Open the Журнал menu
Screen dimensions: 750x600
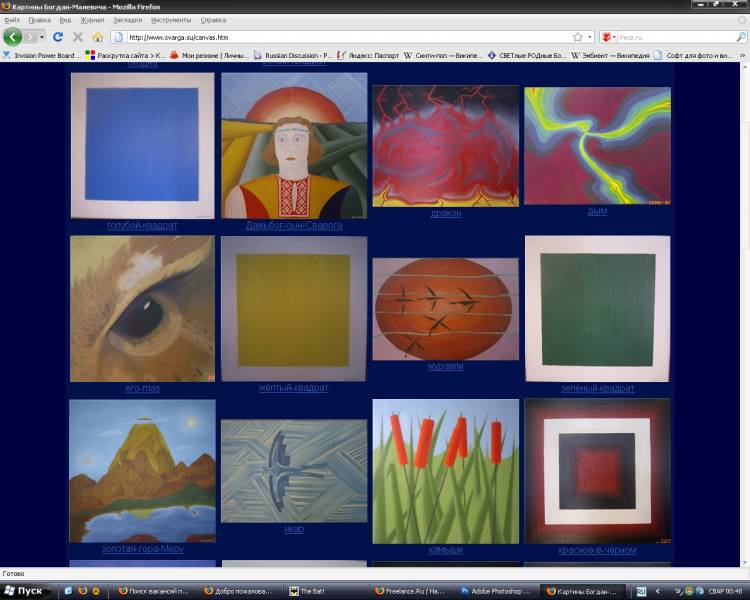92,20
